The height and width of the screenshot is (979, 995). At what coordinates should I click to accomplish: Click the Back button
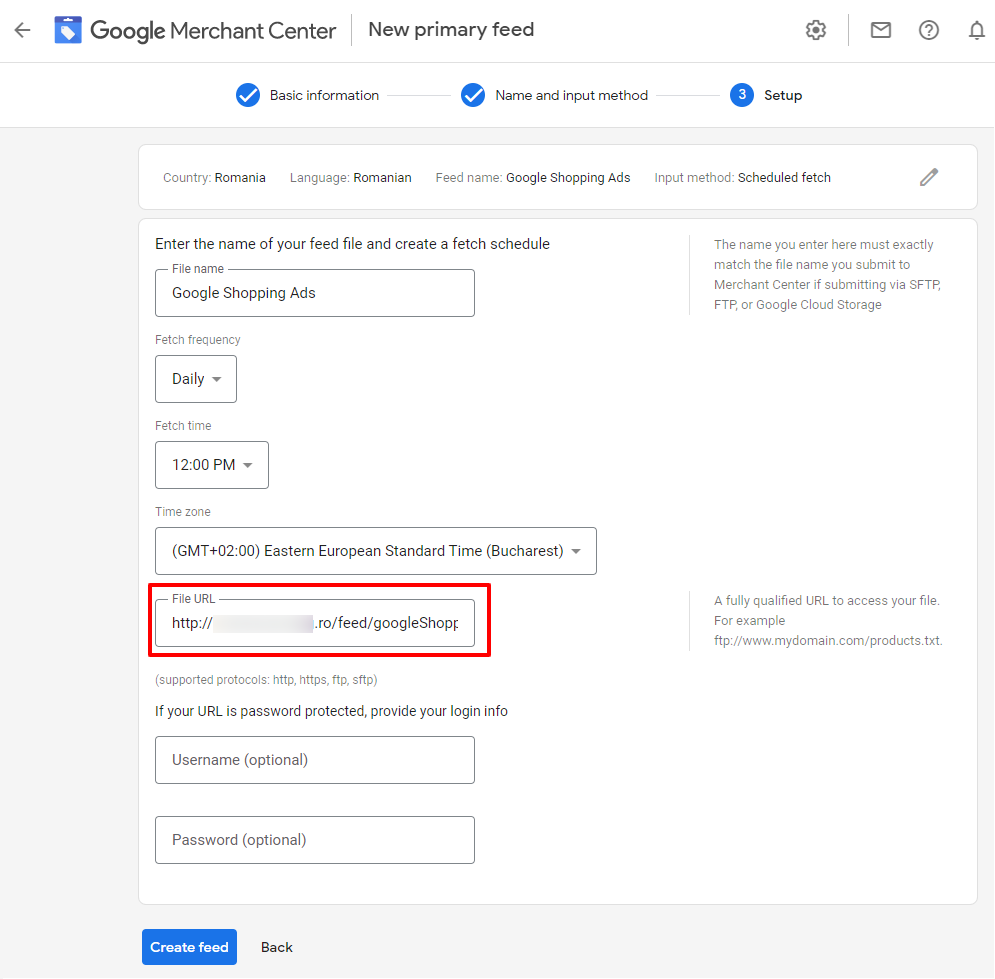click(x=277, y=947)
